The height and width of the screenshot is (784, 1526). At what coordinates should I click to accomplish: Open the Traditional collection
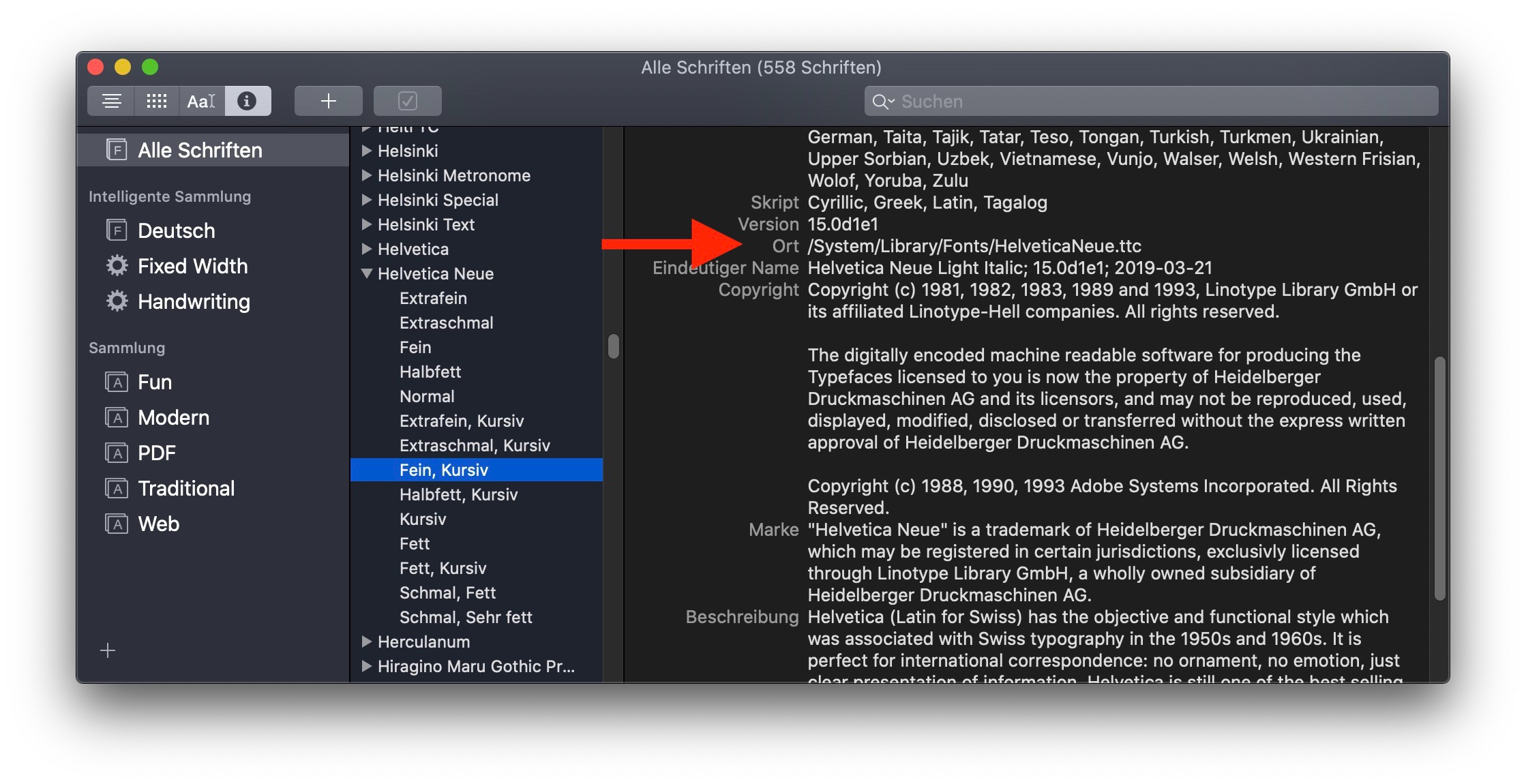[x=186, y=488]
